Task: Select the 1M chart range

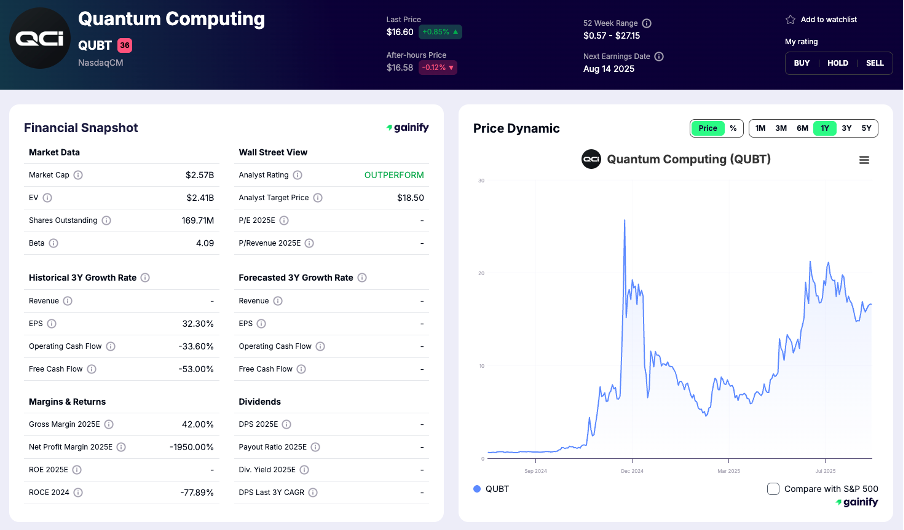Action: (x=760, y=128)
